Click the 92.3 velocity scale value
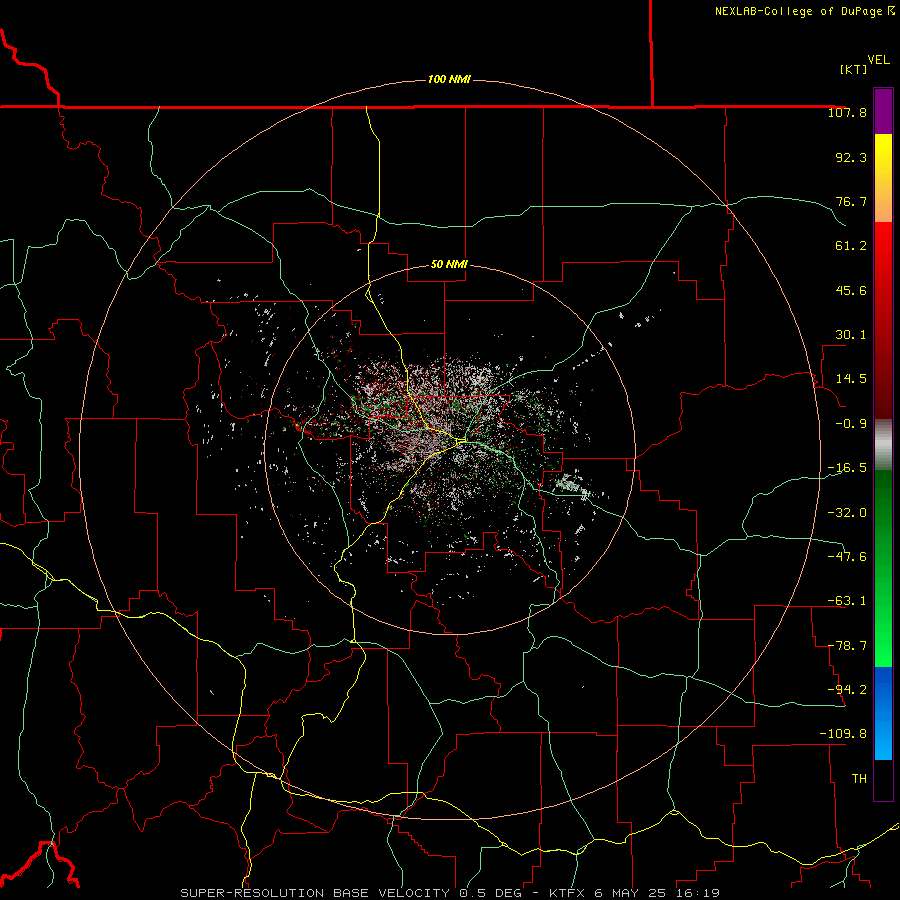 (851, 157)
